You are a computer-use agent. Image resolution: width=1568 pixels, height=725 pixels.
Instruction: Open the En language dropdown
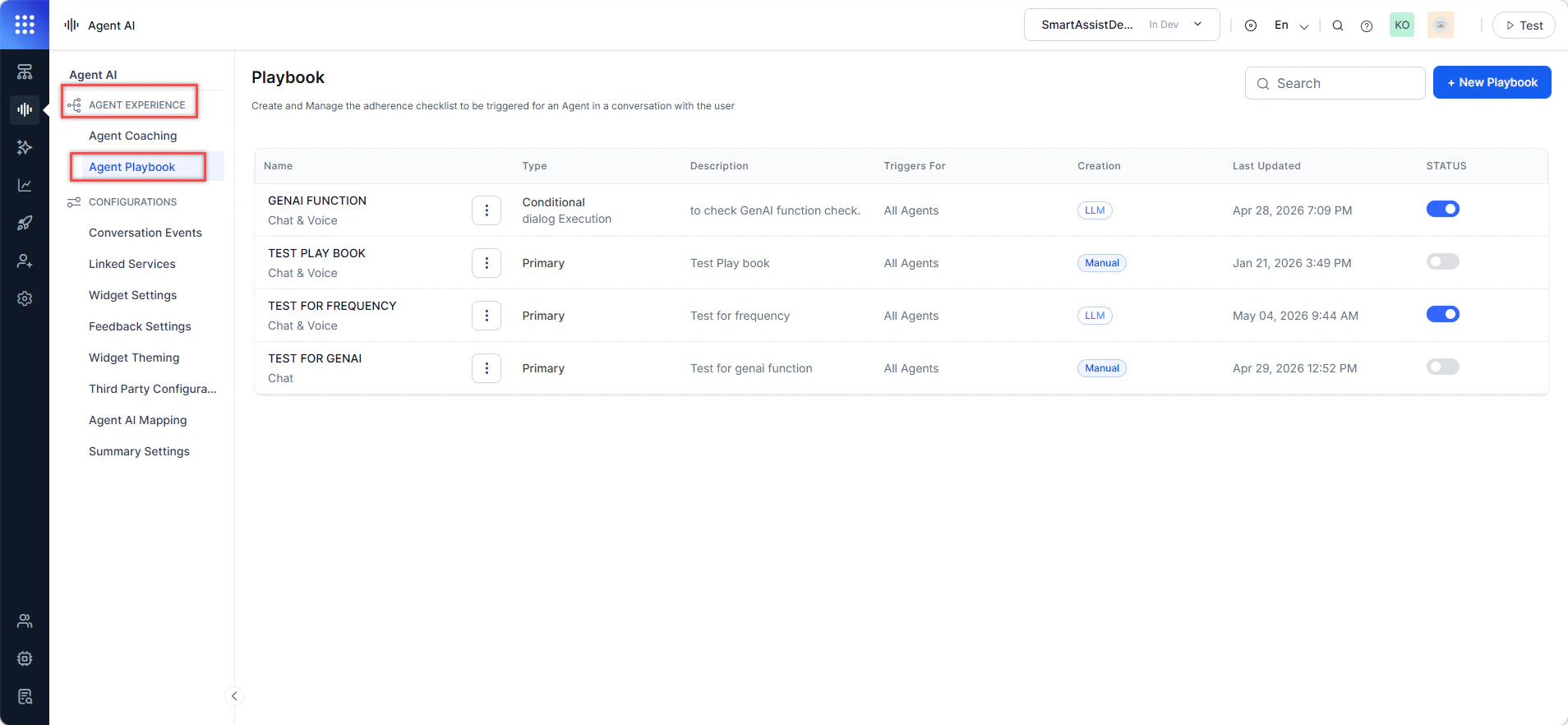[x=1292, y=25]
